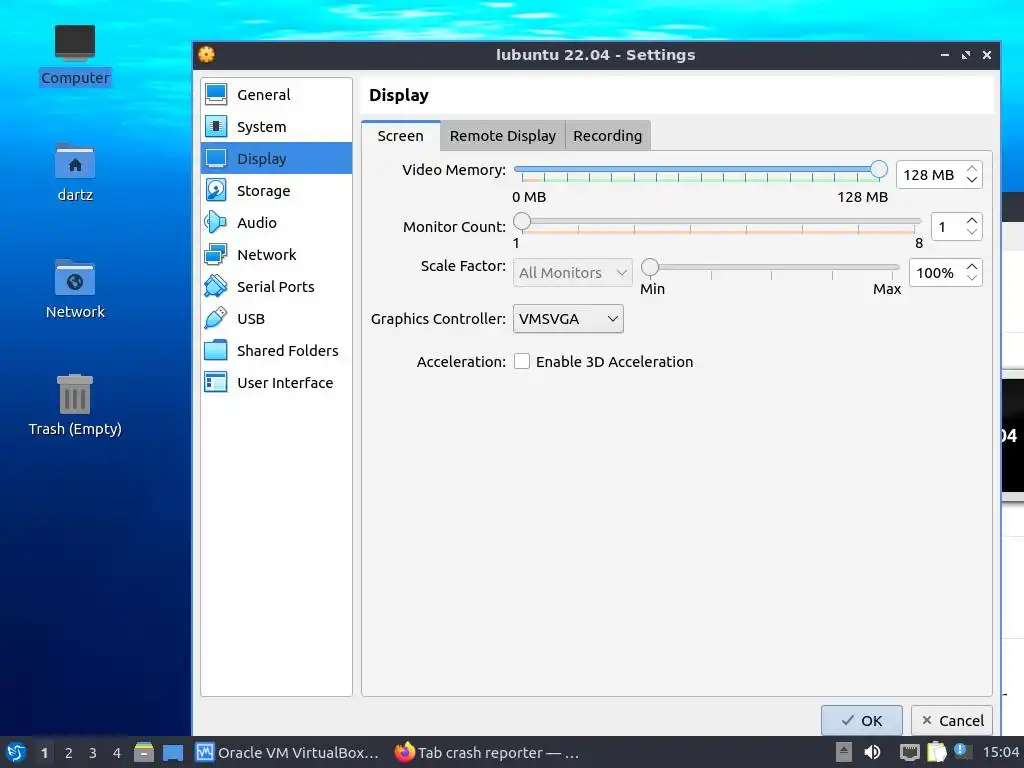This screenshot has height=768, width=1024.
Task: Click the Cancel button
Action: (952, 720)
